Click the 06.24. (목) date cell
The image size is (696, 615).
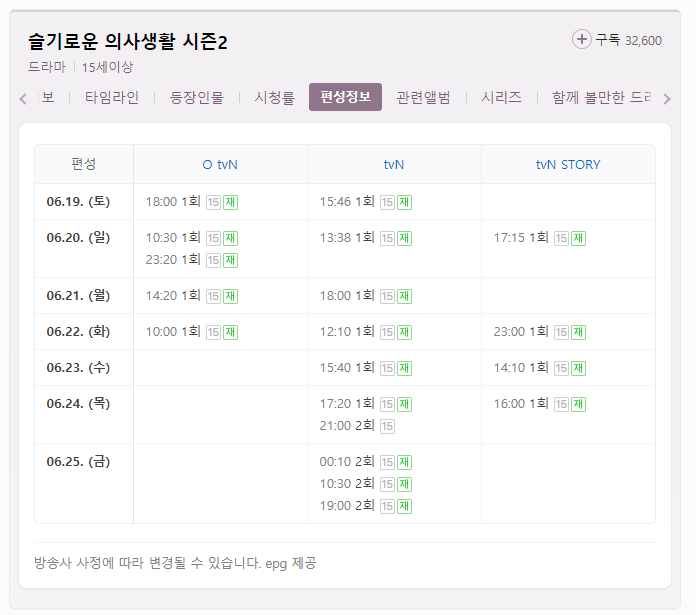click(x=78, y=403)
